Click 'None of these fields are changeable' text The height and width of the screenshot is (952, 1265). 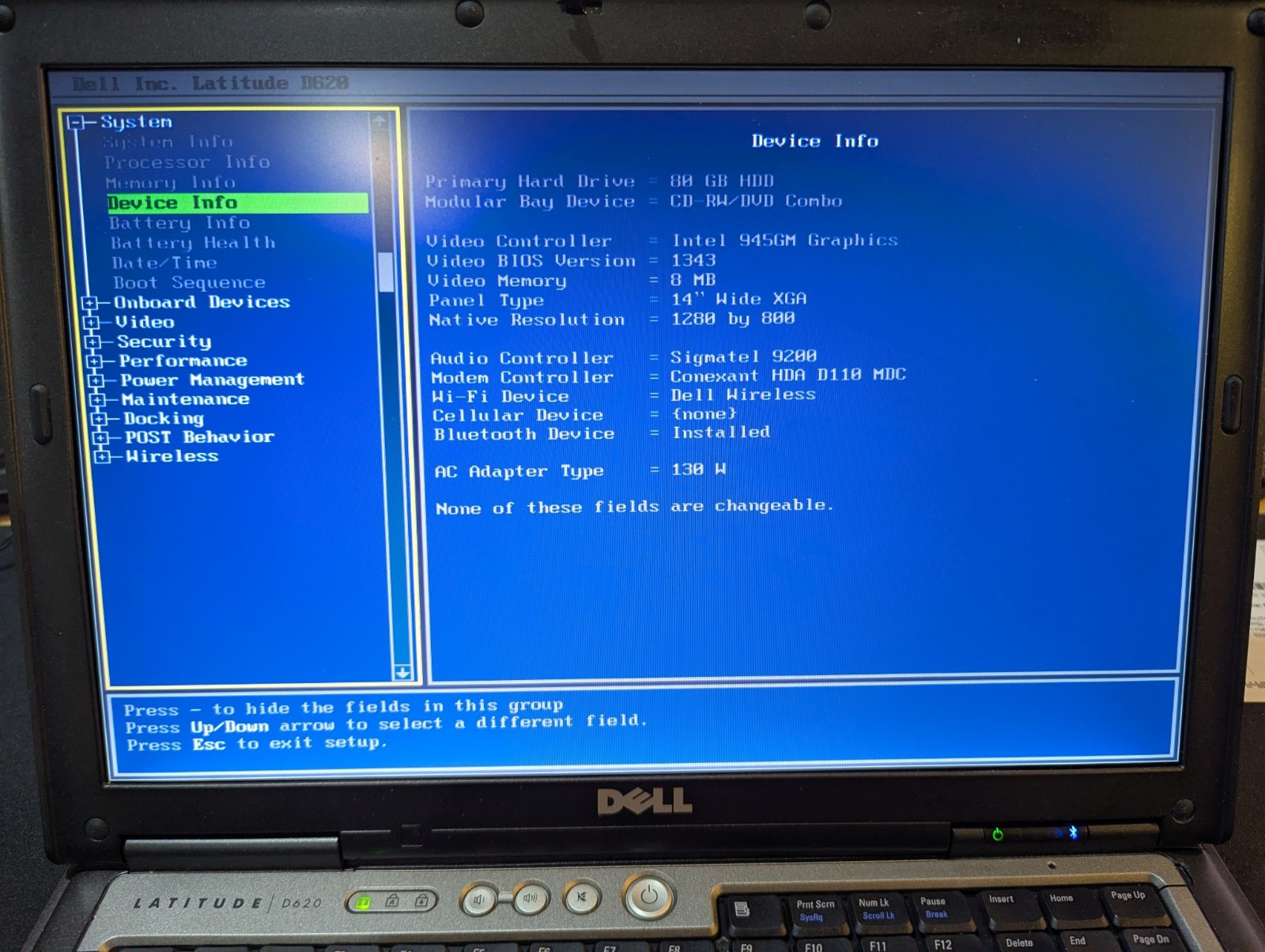635,507
